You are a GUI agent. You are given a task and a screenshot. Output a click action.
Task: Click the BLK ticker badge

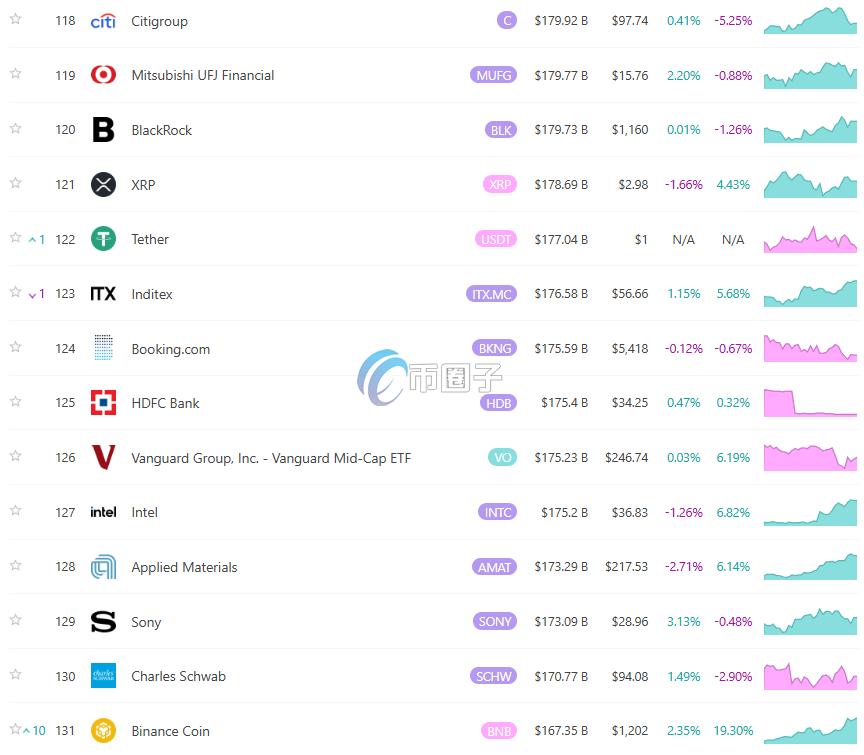pyautogui.click(x=500, y=130)
